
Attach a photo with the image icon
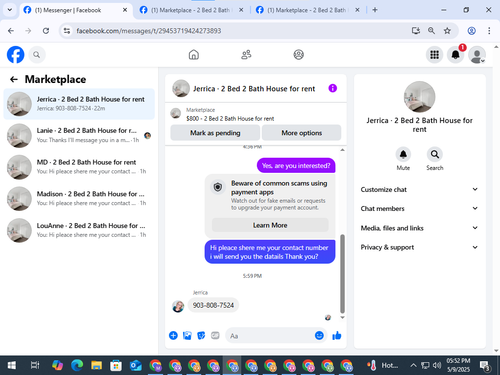point(187,335)
